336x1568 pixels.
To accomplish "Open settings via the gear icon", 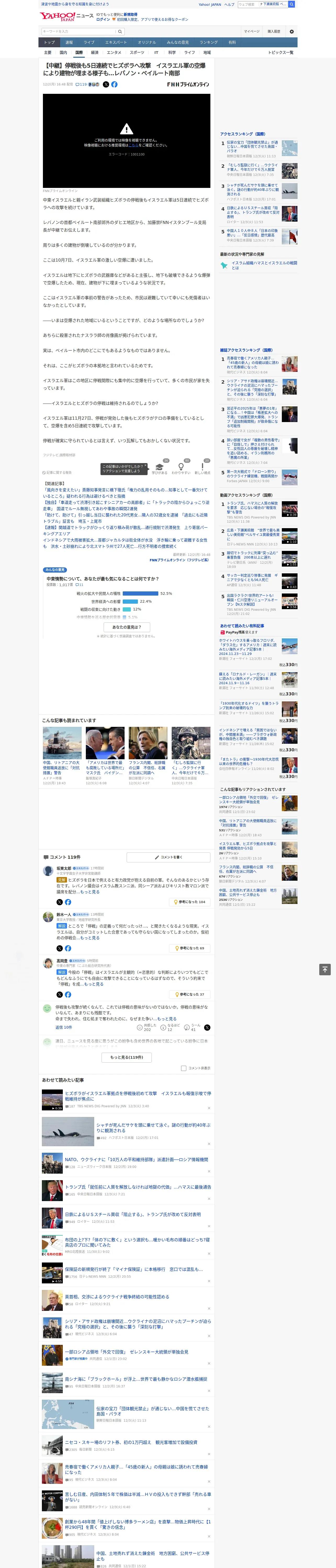I will (x=292, y=32).
